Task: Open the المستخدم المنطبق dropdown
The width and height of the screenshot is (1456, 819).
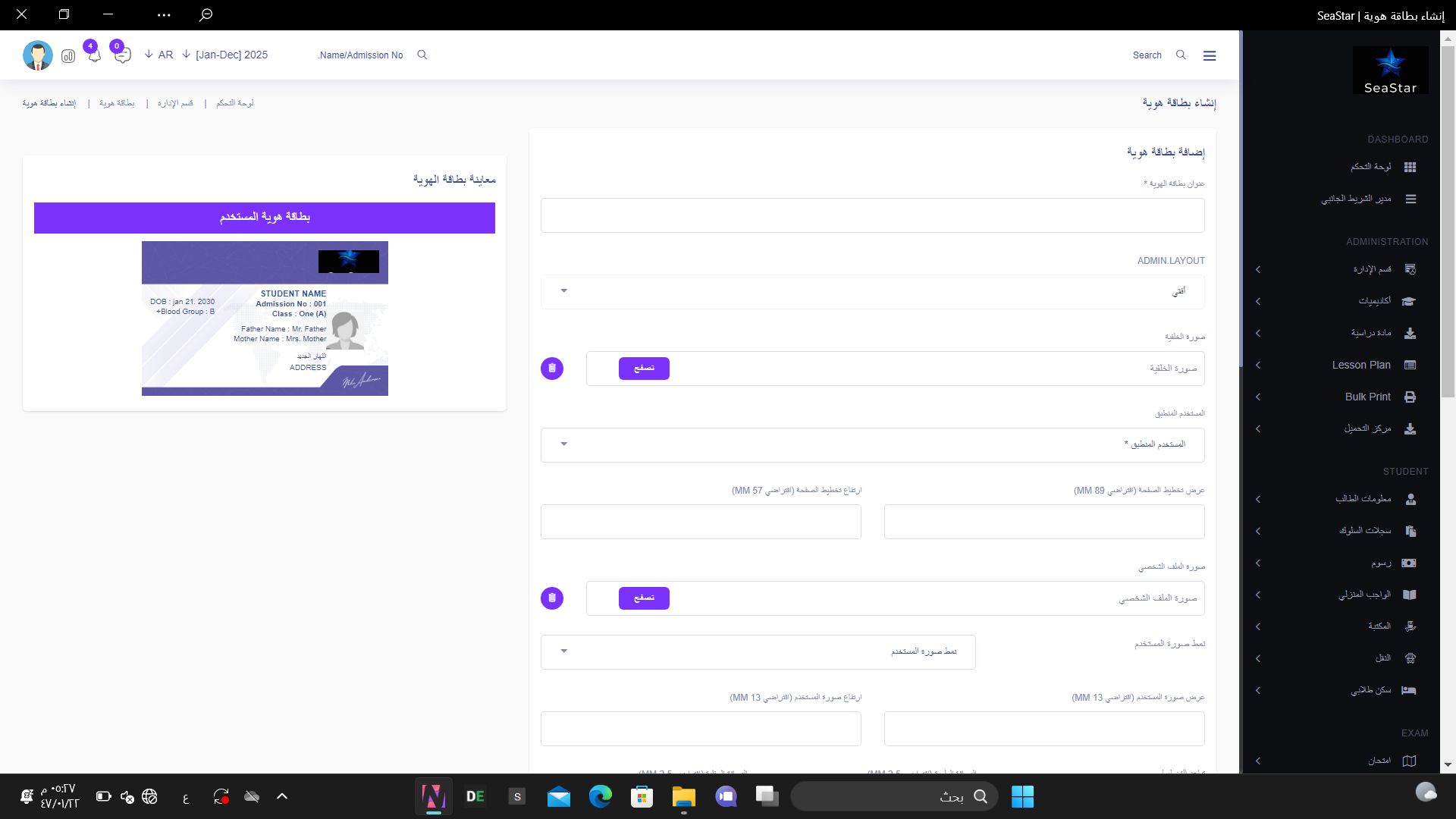Action: [x=872, y=444]
